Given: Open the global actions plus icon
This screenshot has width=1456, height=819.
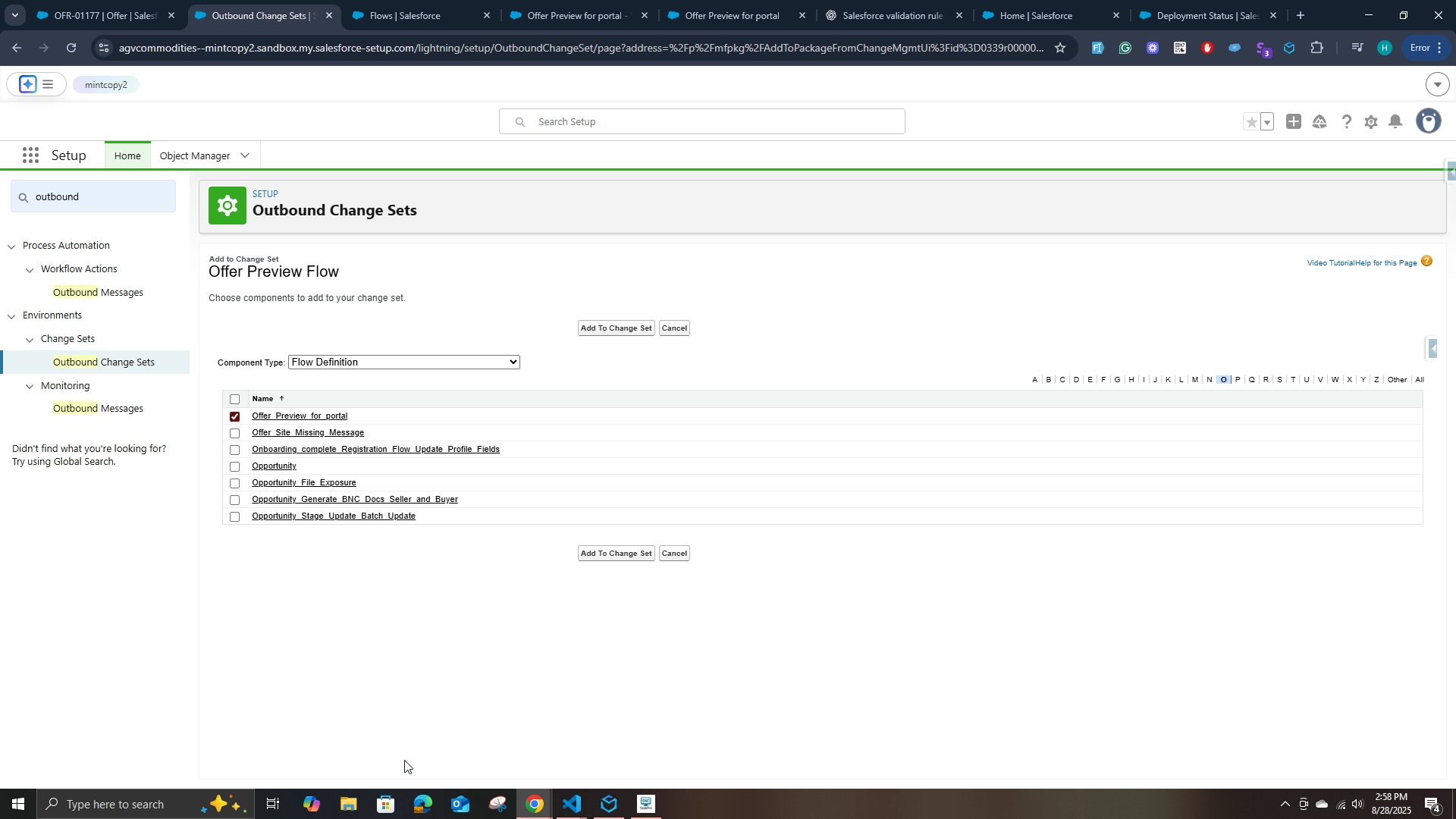Looking at the screenshot, I should pyautogui.click(x=1294, y=122).
